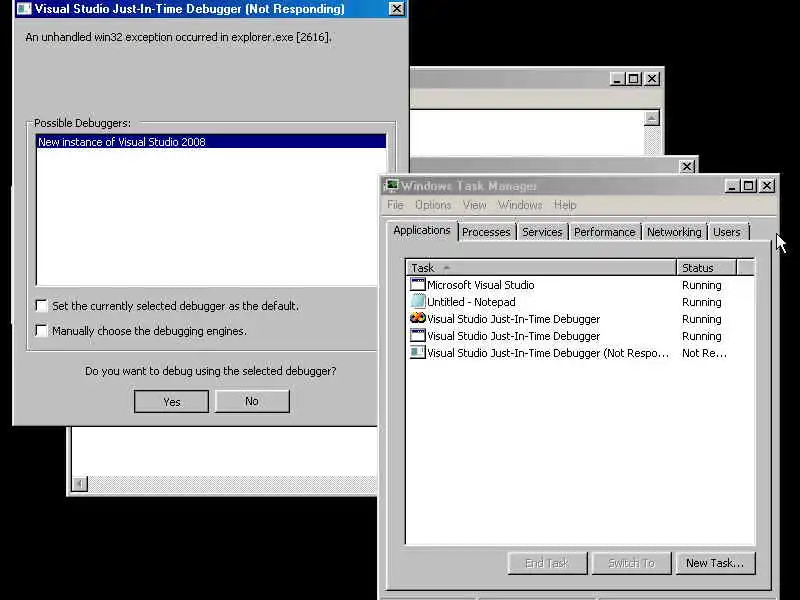Select the 'Untitled - Notepad' task row
800x600 pixels.
pos(581,302)
